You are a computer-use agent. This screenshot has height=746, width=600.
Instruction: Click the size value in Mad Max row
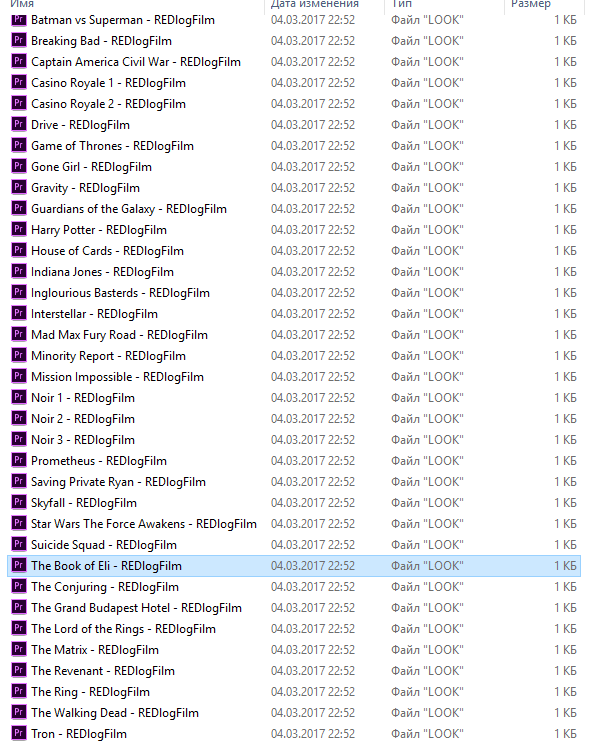coord(565,334)
